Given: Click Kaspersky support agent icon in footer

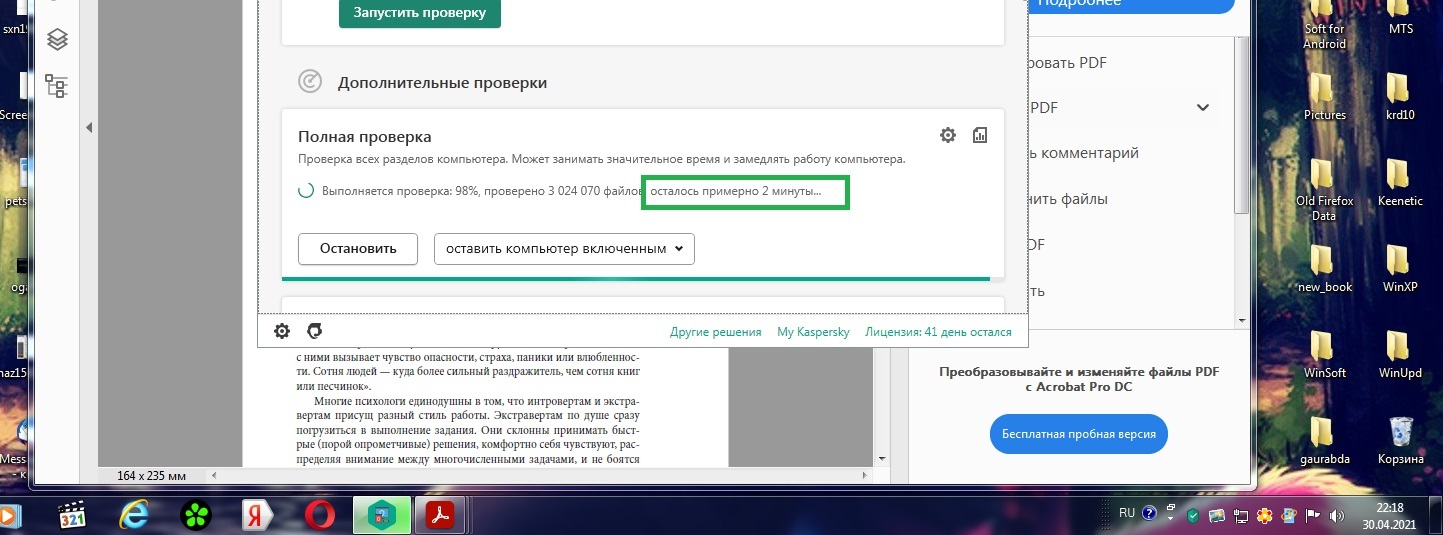Looking at the screenshot, I should tap(315, 331).
